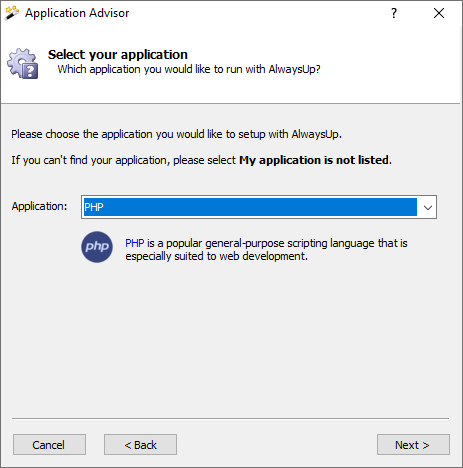Click the Which application you would like subtitle
Viewport: 463px width, 468px height.
[189, 69]
